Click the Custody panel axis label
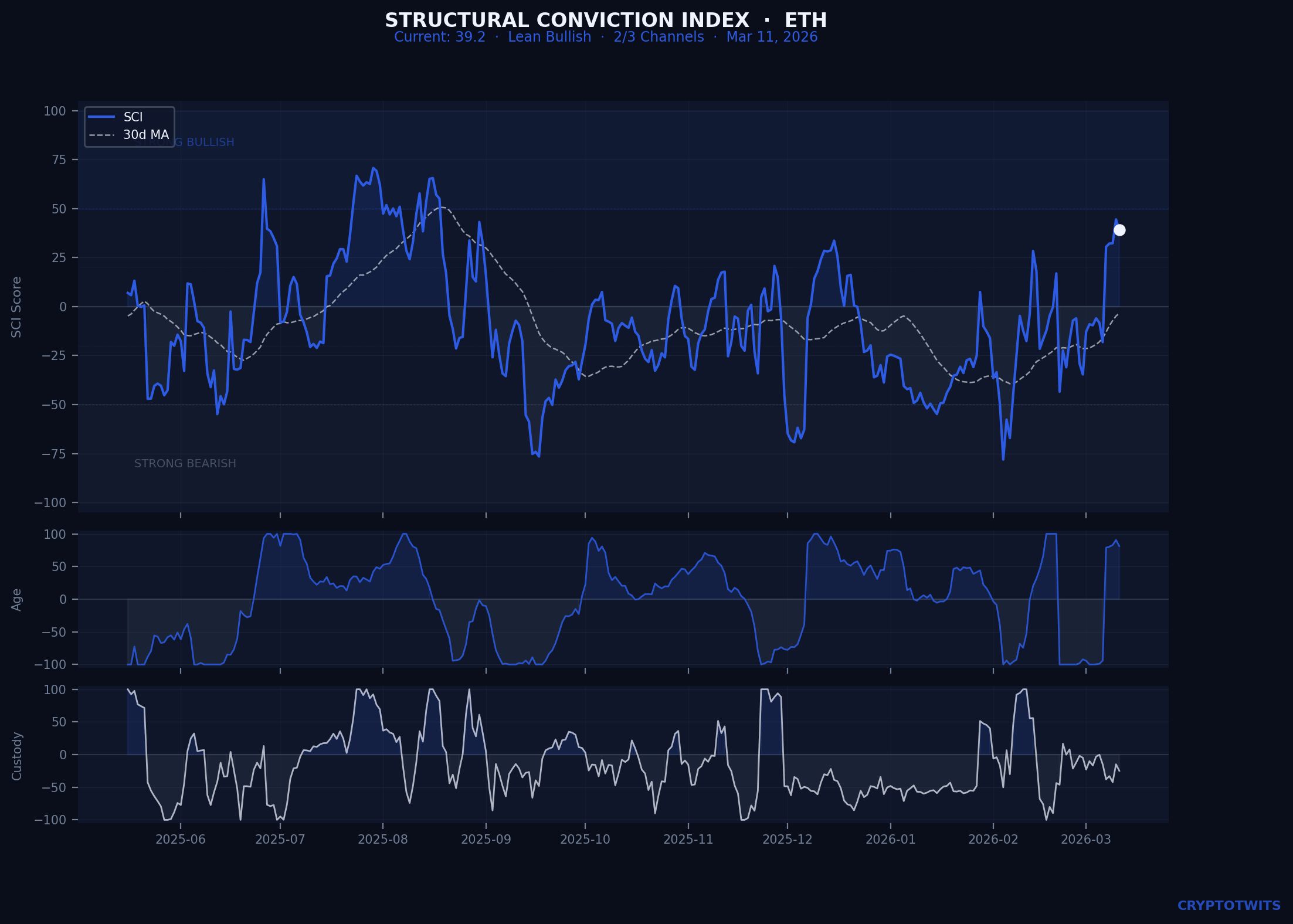 16,755
